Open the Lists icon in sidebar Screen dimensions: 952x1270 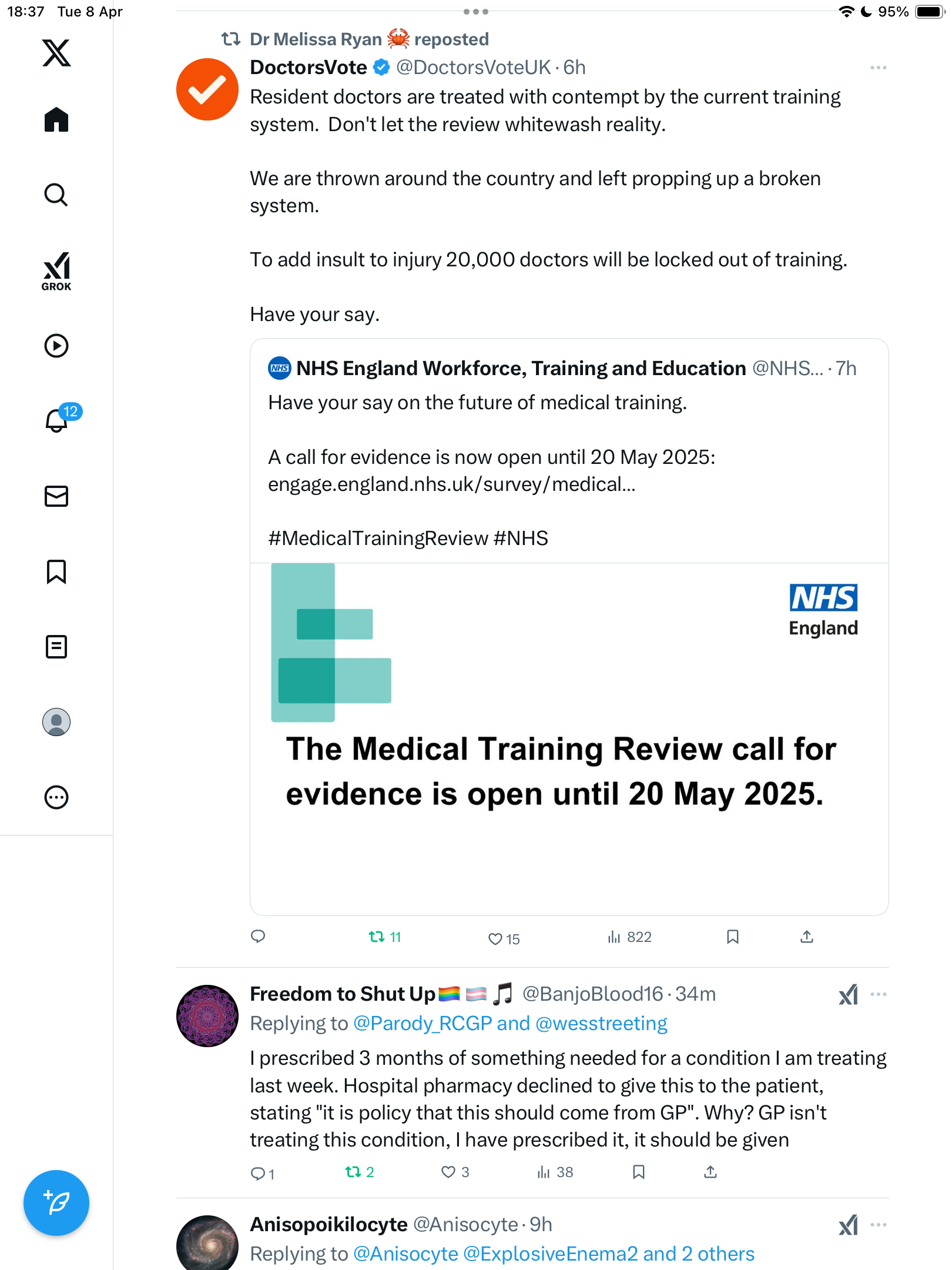click(x=56, y=647)
